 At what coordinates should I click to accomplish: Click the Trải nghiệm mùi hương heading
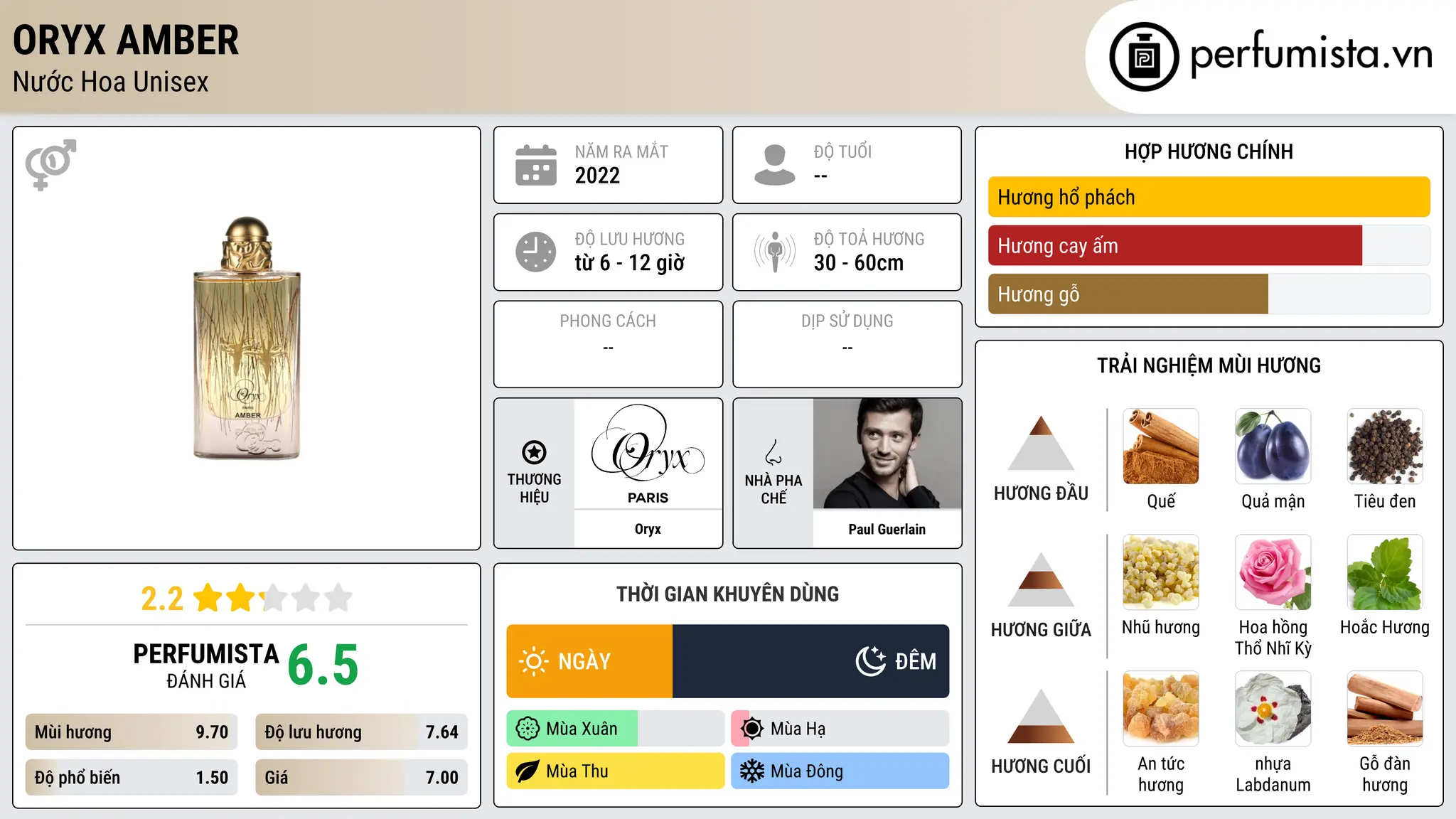(1209, 365)
